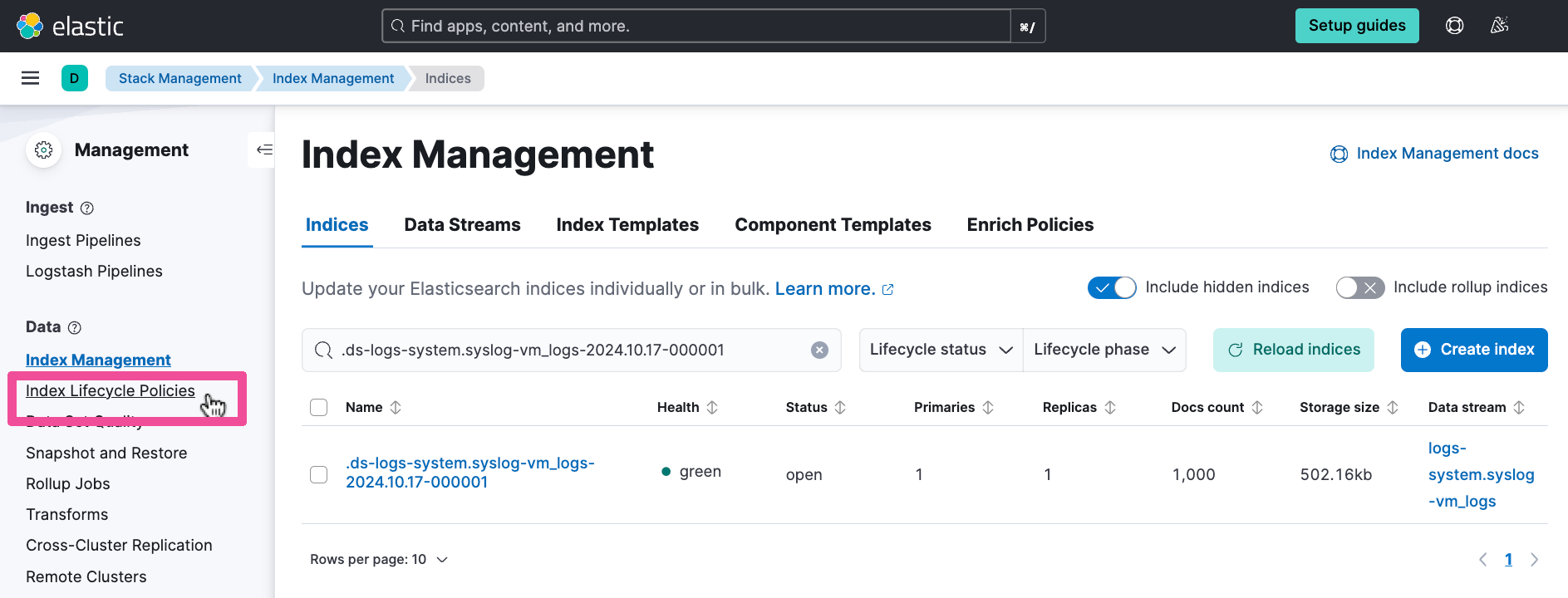The image size is (1568, 598).
Task: Toggle Include hidden indices switch
Action: coord(1112,287)
